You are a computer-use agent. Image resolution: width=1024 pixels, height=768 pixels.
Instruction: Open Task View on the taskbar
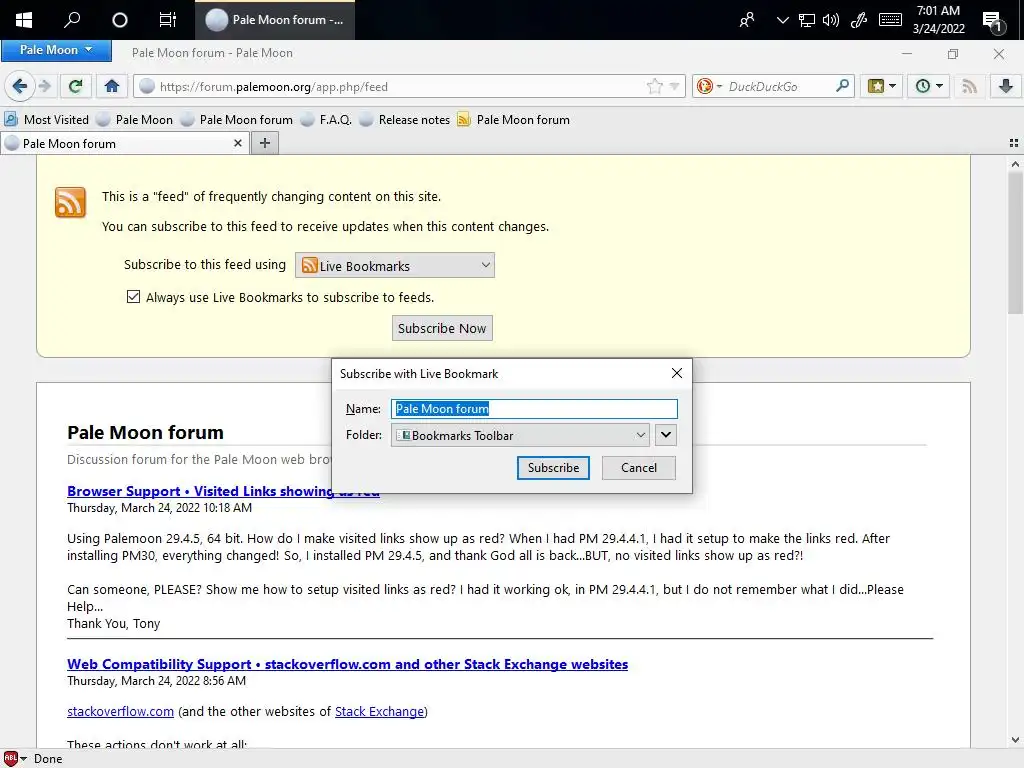tap(168, 20)
